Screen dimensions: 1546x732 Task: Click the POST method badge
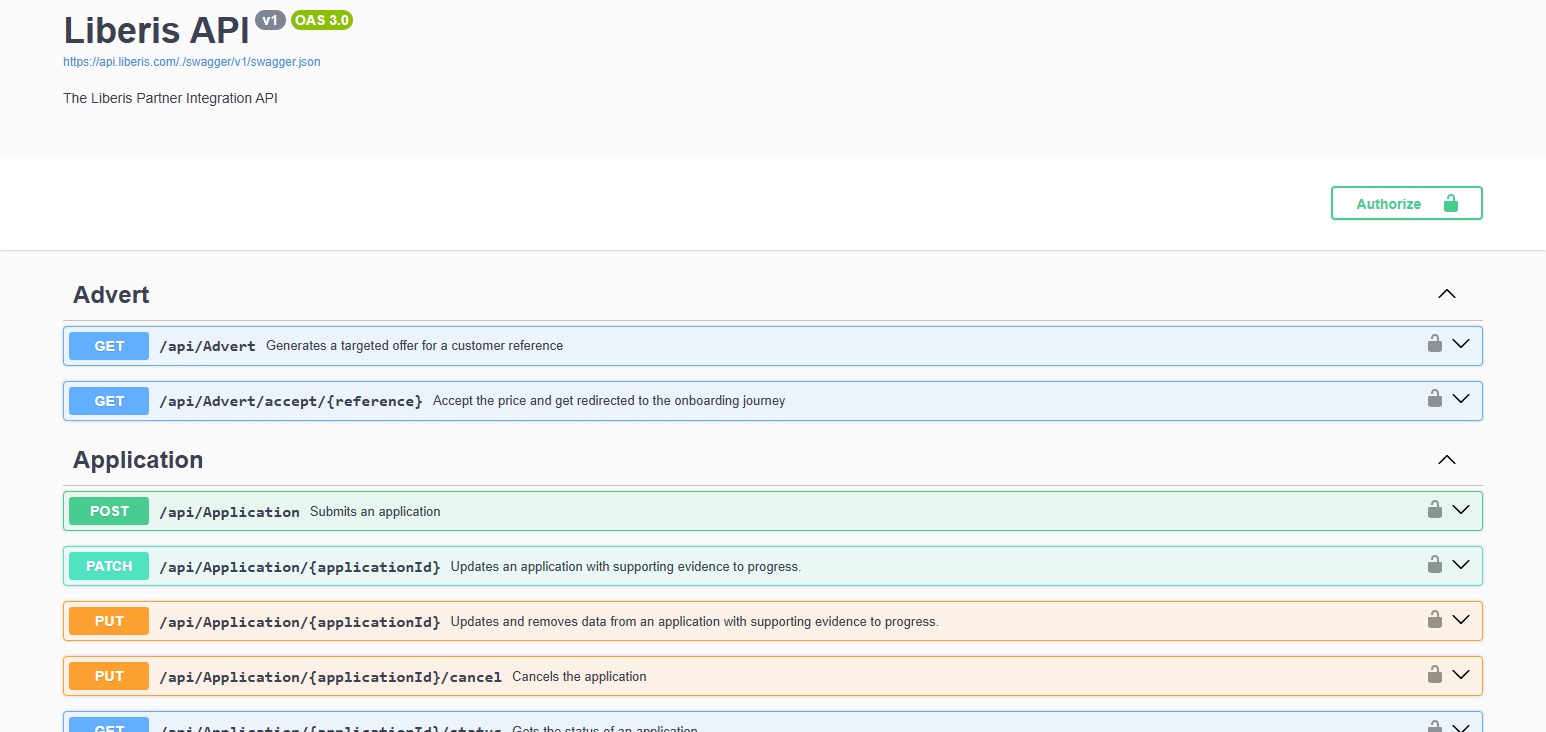pos(109,511)
